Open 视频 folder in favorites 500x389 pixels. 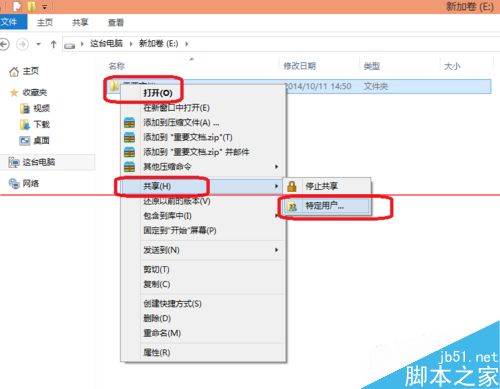coord(42,108)
